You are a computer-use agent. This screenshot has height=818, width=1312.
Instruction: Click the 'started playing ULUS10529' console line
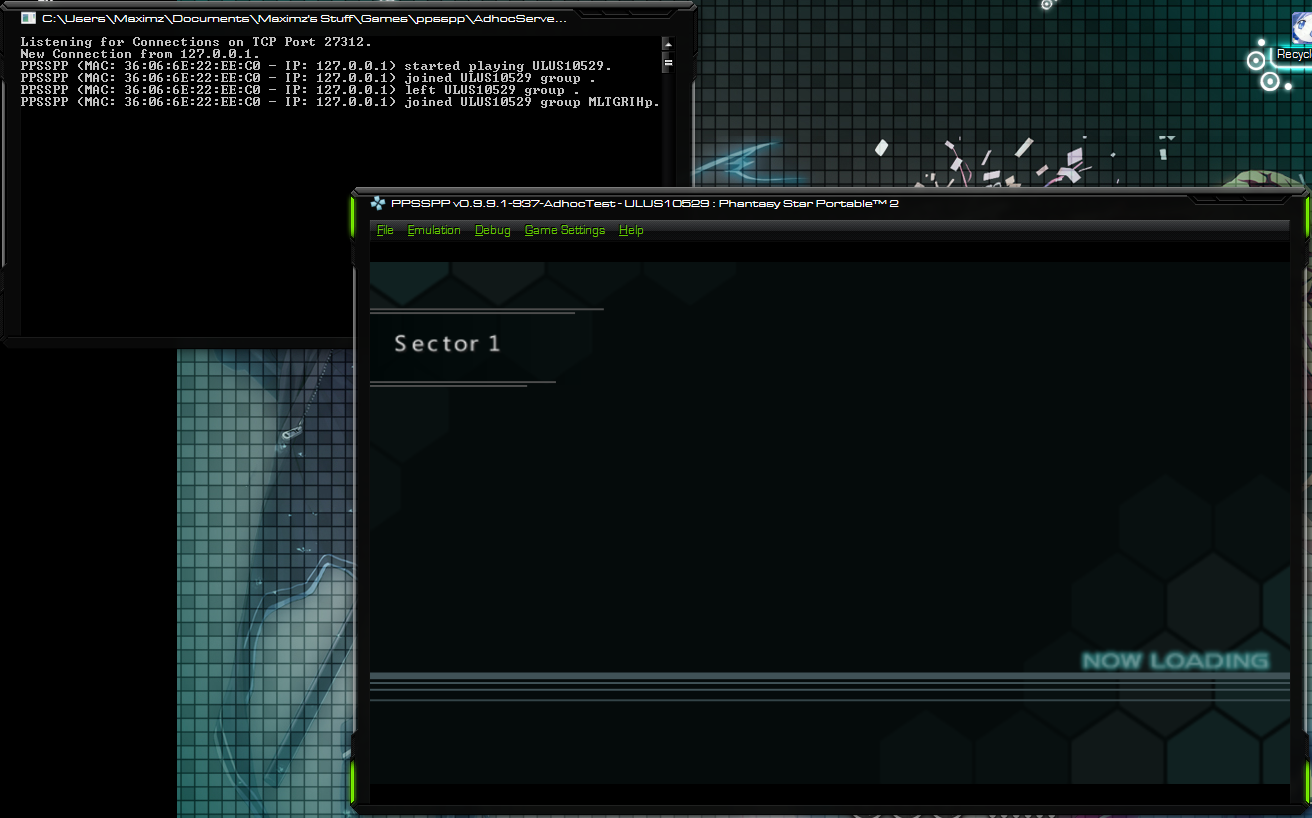[x=315, y=66]
